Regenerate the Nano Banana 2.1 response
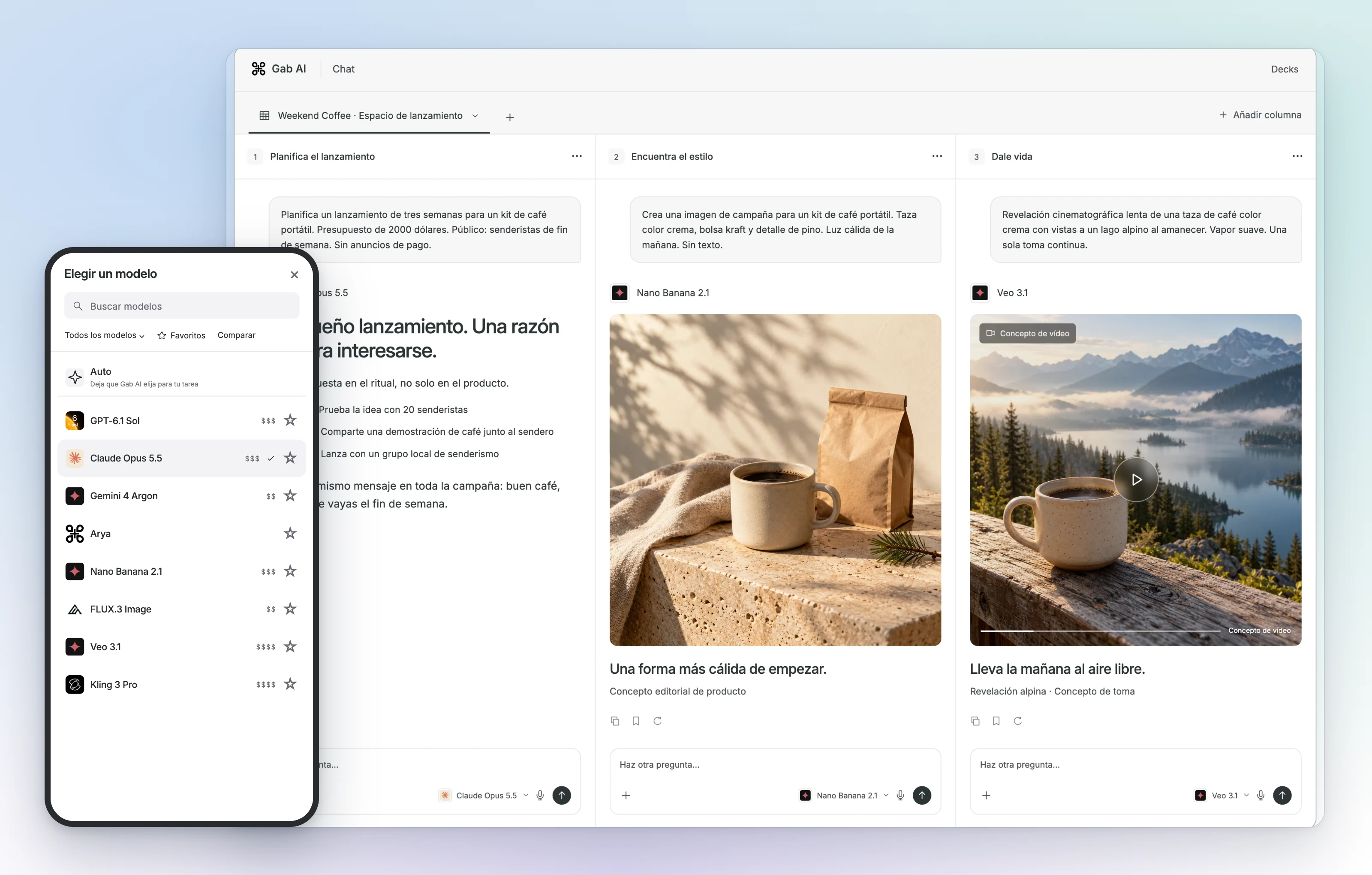Viewport: 1372px width, 875px height. (658, 721)
